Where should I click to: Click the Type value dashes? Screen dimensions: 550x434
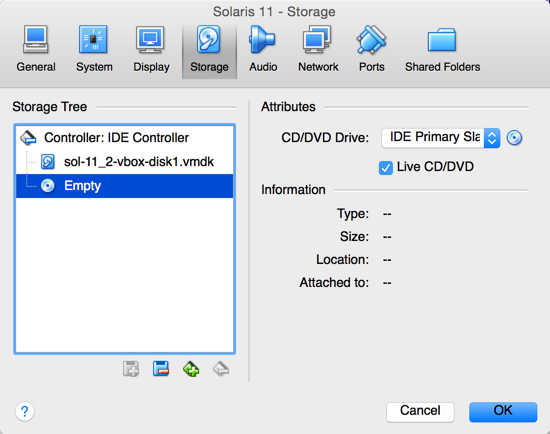(387, 214)
